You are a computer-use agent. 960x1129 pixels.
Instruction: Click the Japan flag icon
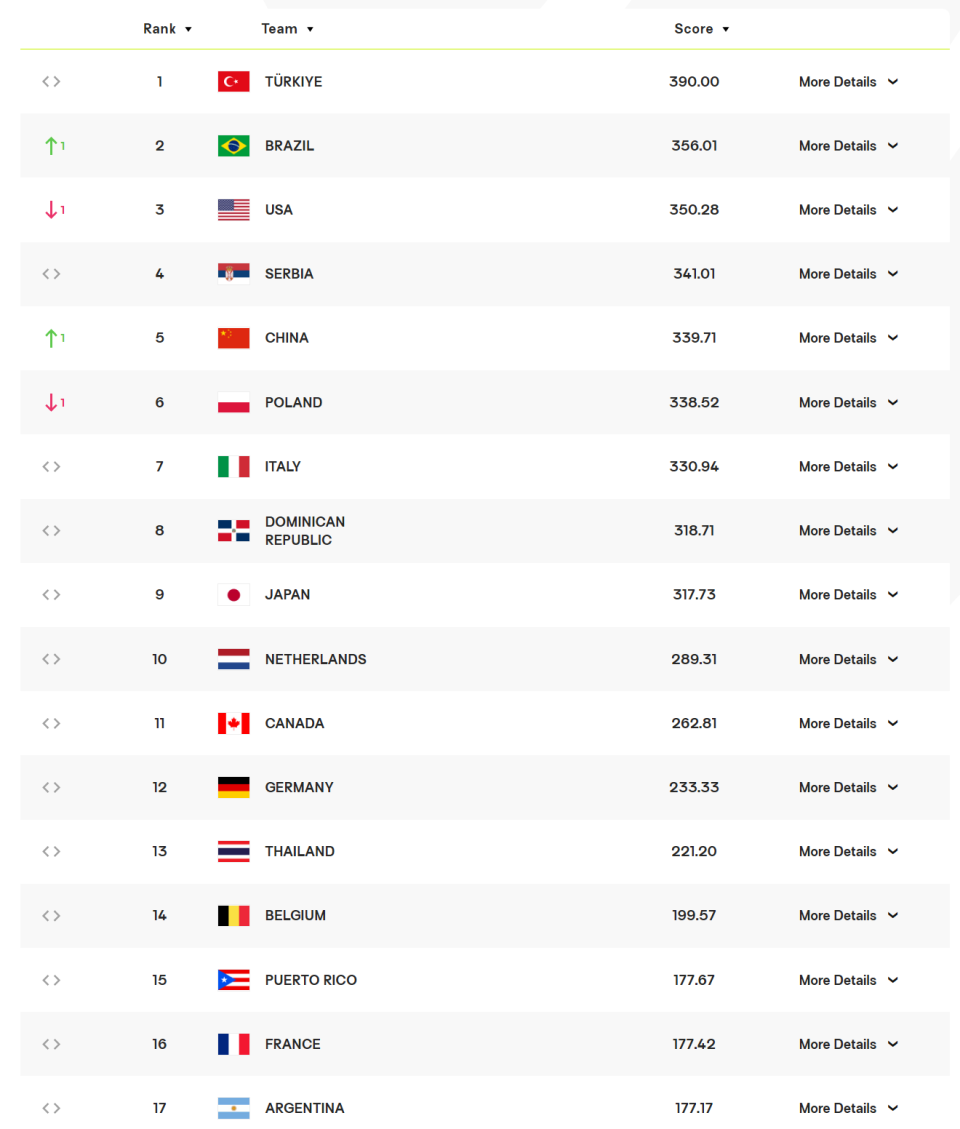click(233, 595)
